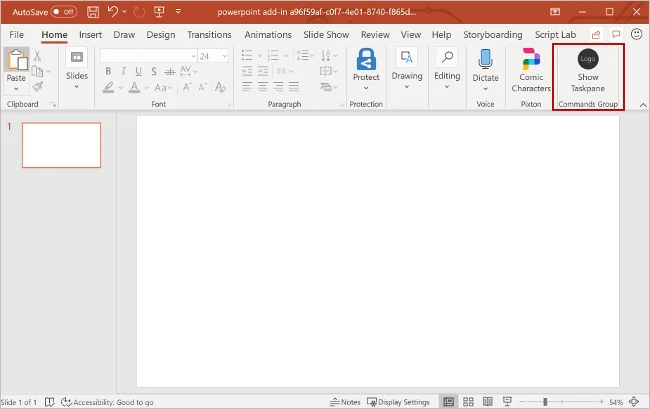Image resolution: width=650 pixels, height=409 pixels.
Task: Switch to the Transitions tab
Action: [x=209, y=35]
